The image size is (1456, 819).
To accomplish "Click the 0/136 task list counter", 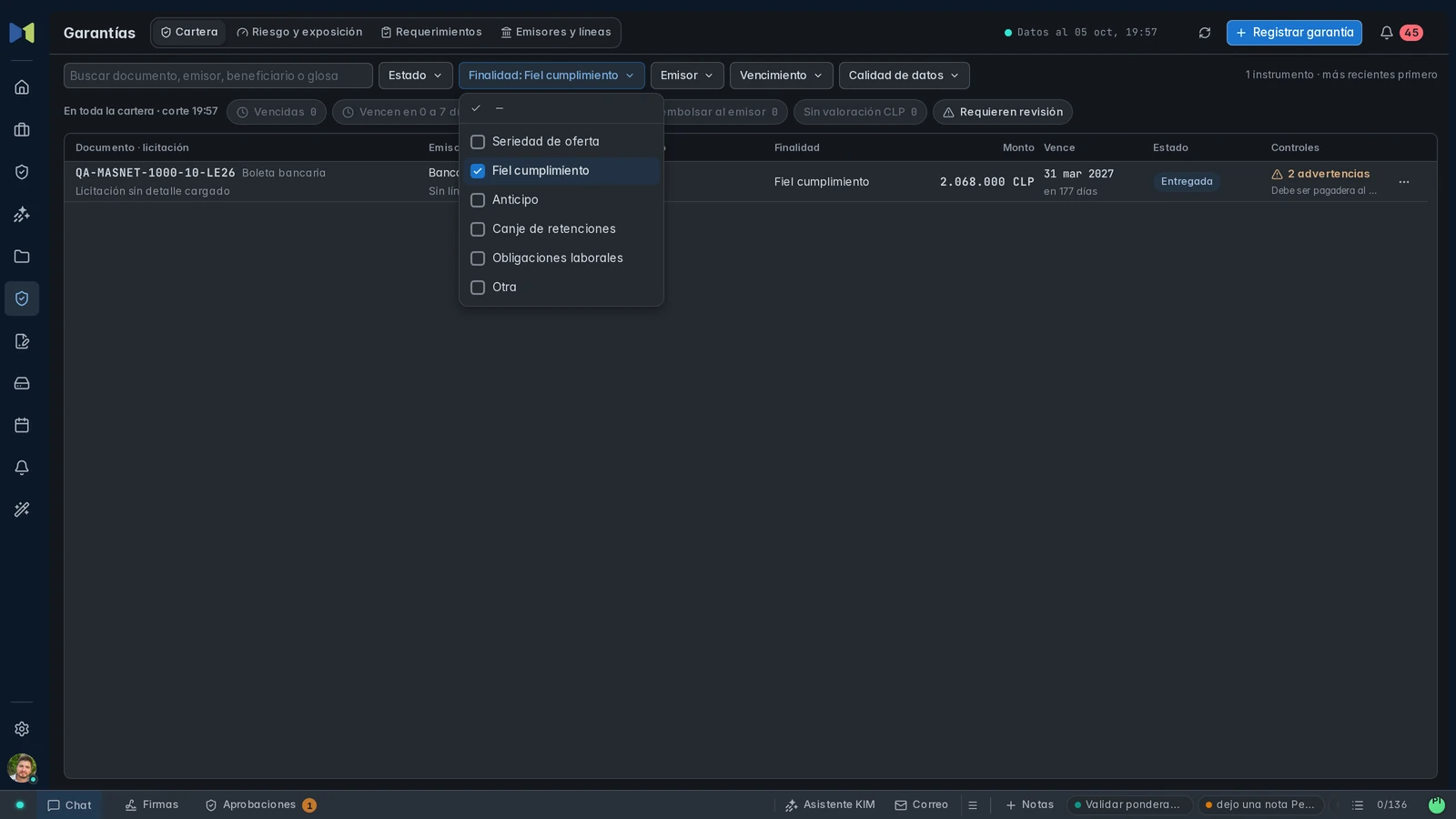I will [x=1380, y=805].
